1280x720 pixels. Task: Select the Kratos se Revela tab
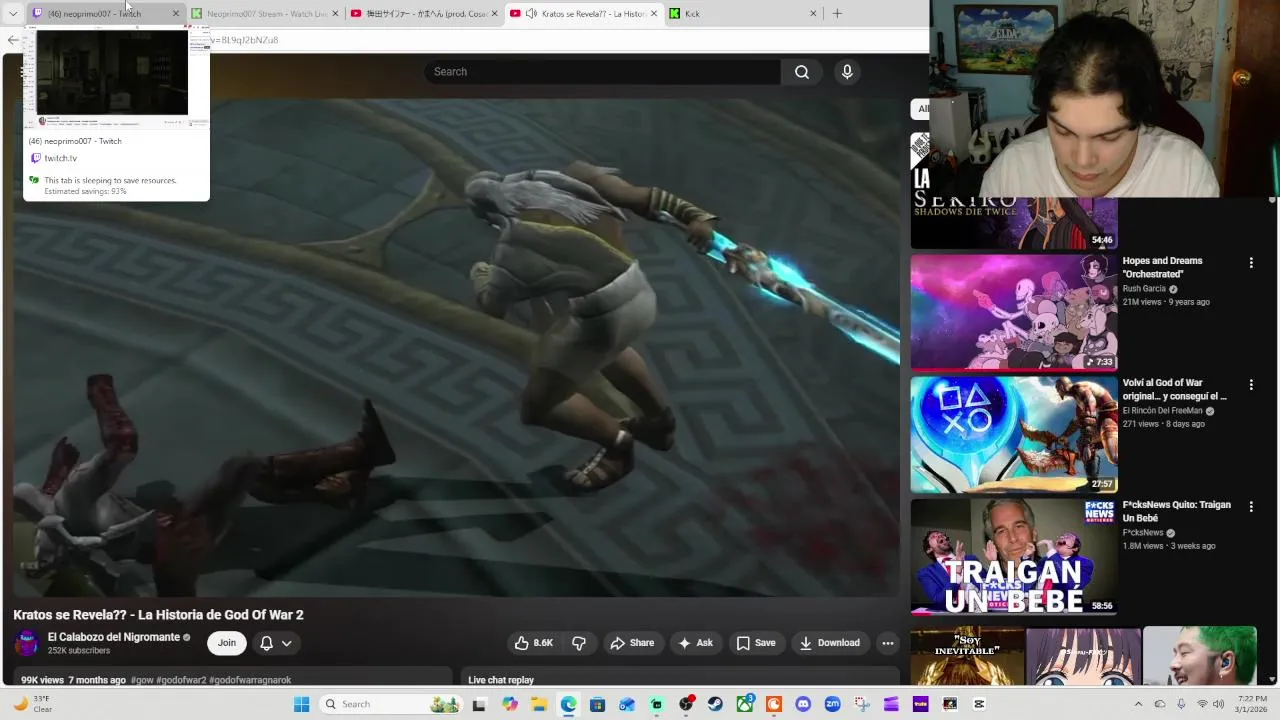point(586,14)
